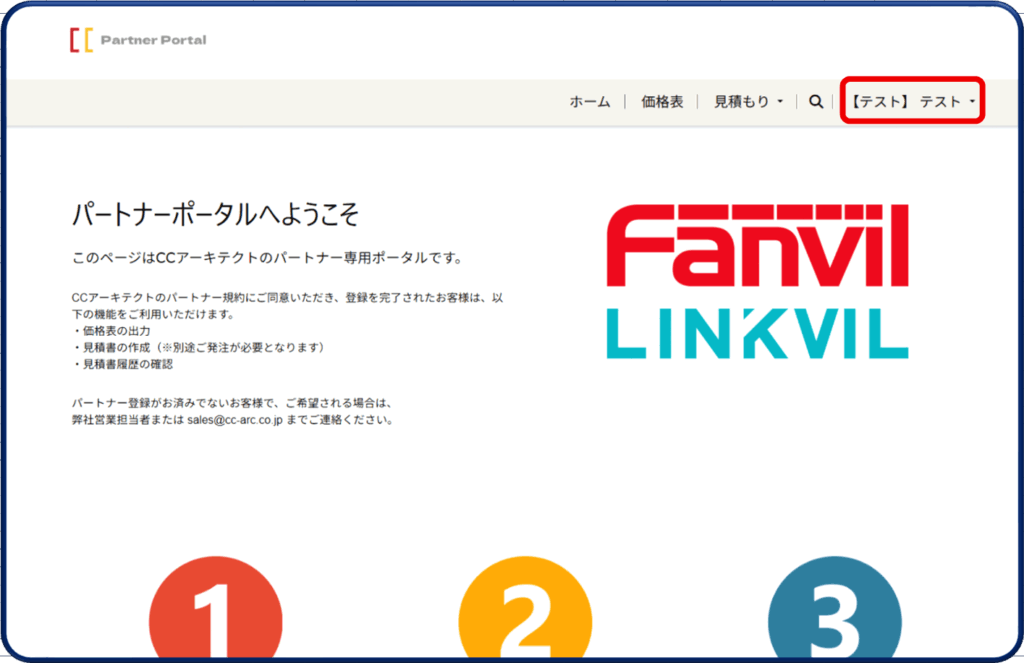The width and height of the screenshot is (1024, 663).
Task: Click the text ・見積書履歴の確認
Action: coord(122,364)
